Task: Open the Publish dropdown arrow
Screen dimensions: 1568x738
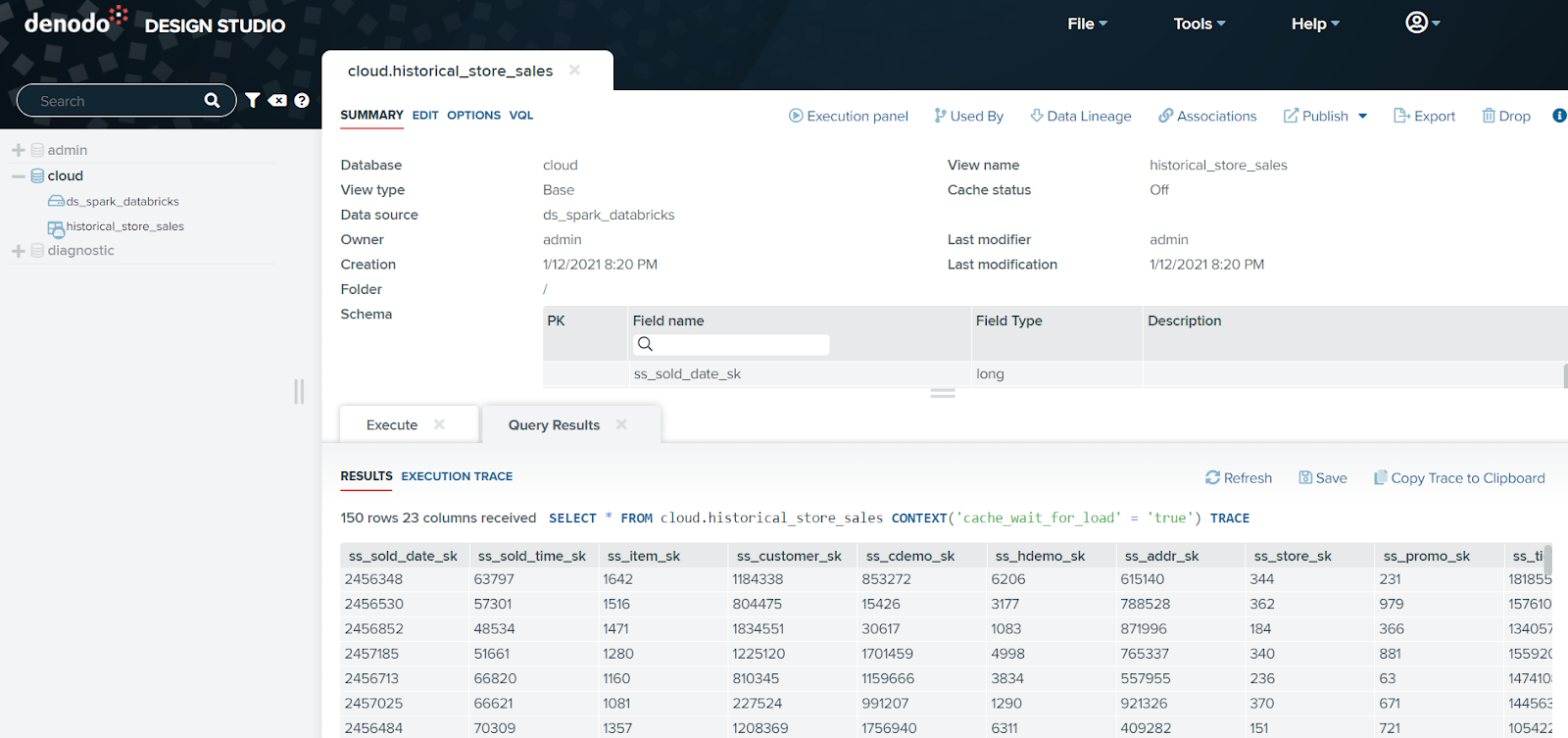Action: pyautogui.click(x=1362, y=116)
